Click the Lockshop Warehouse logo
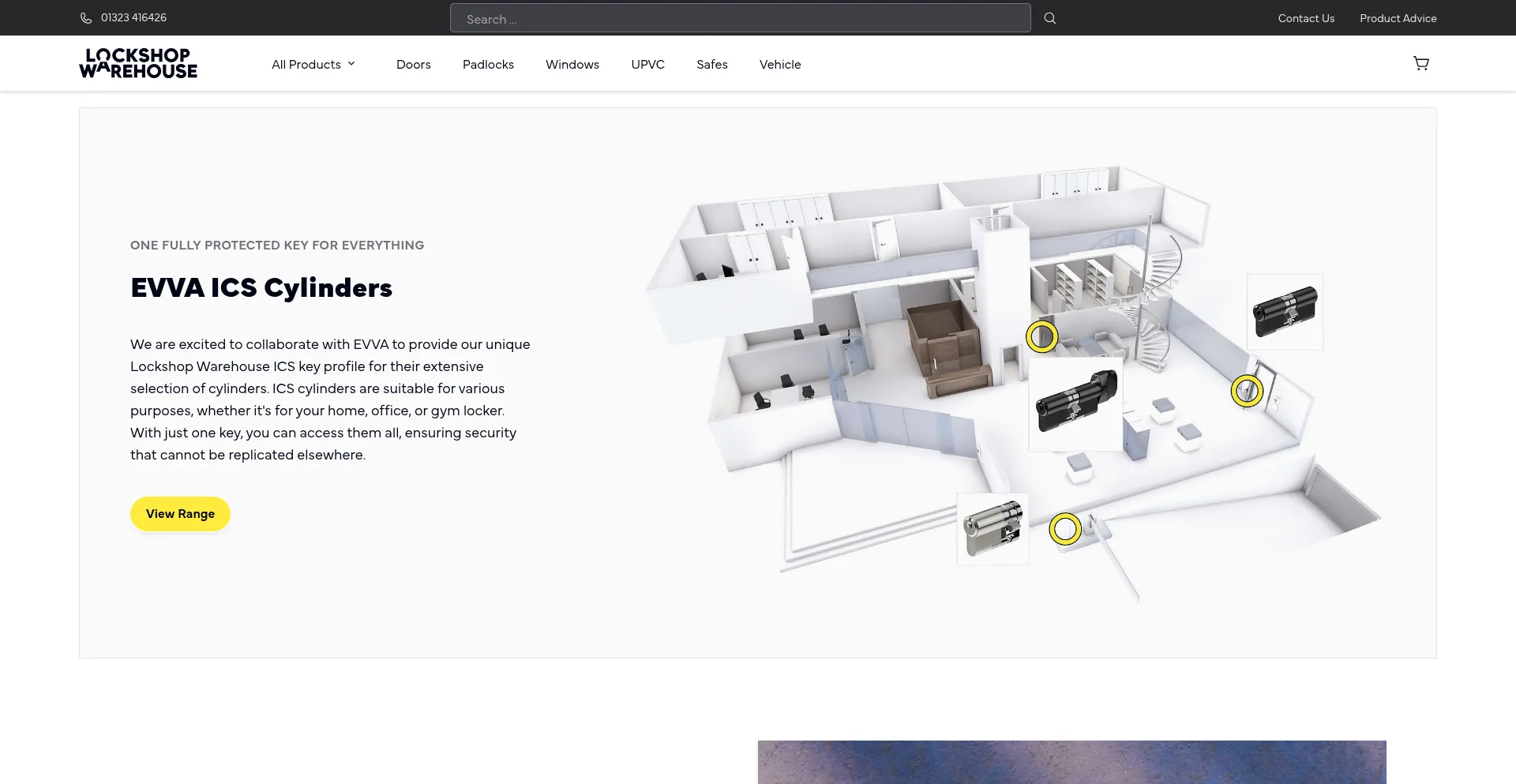This screenshot has width=1516, height=784. tap(138, 63)
